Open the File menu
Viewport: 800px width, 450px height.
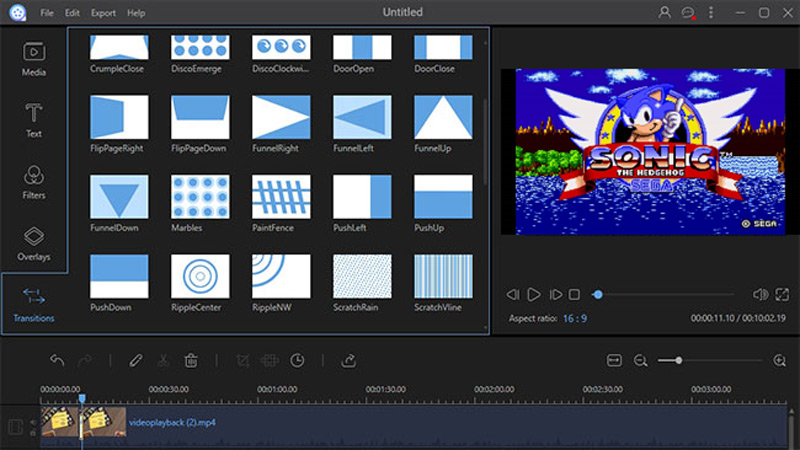pos(47,13)
